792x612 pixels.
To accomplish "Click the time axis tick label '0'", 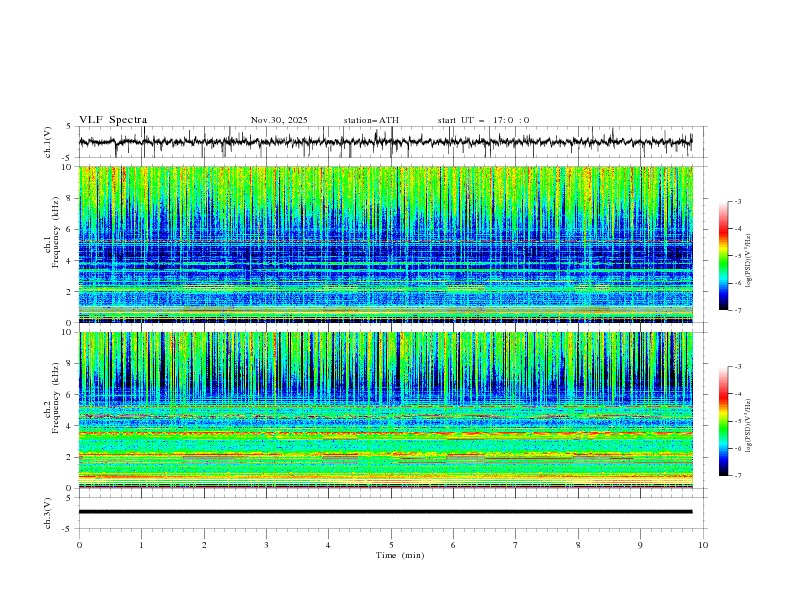I will click(x=79, y=545).
